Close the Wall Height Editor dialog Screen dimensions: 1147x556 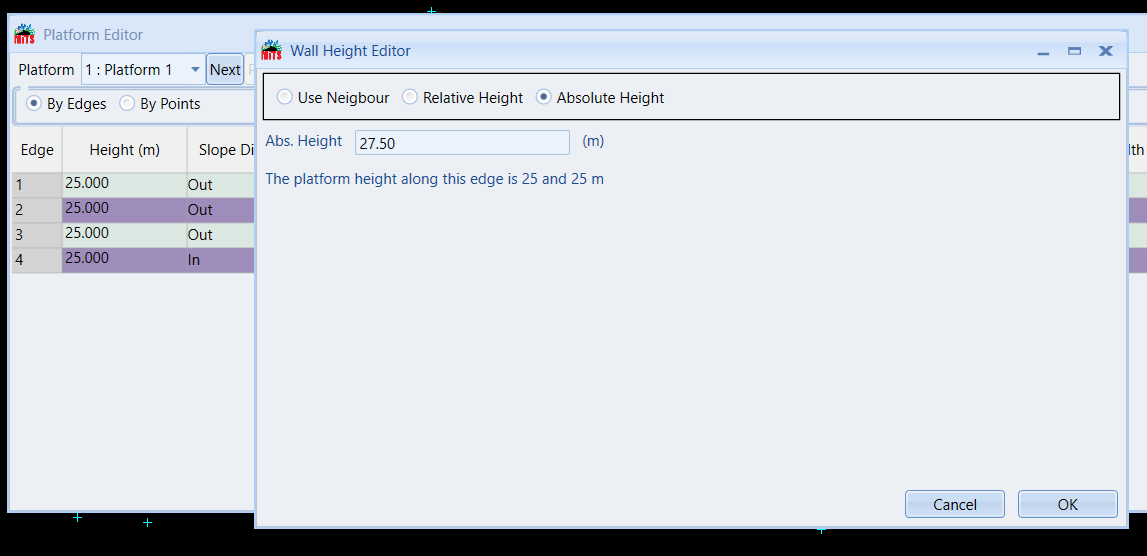(x=1105, y=51)
